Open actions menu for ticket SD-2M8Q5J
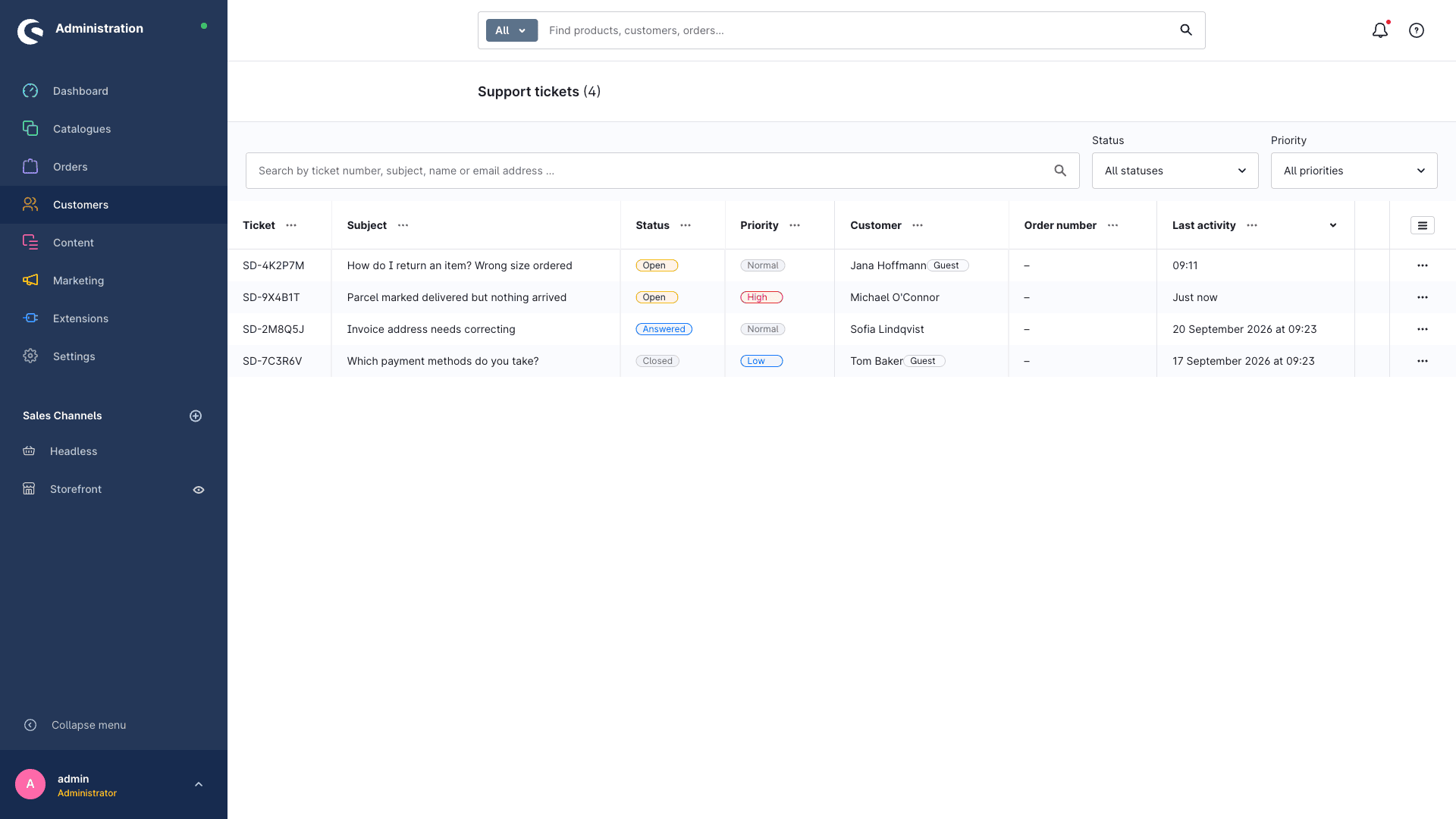This screenshot has width=1456, height=819. coord(1423,329)
